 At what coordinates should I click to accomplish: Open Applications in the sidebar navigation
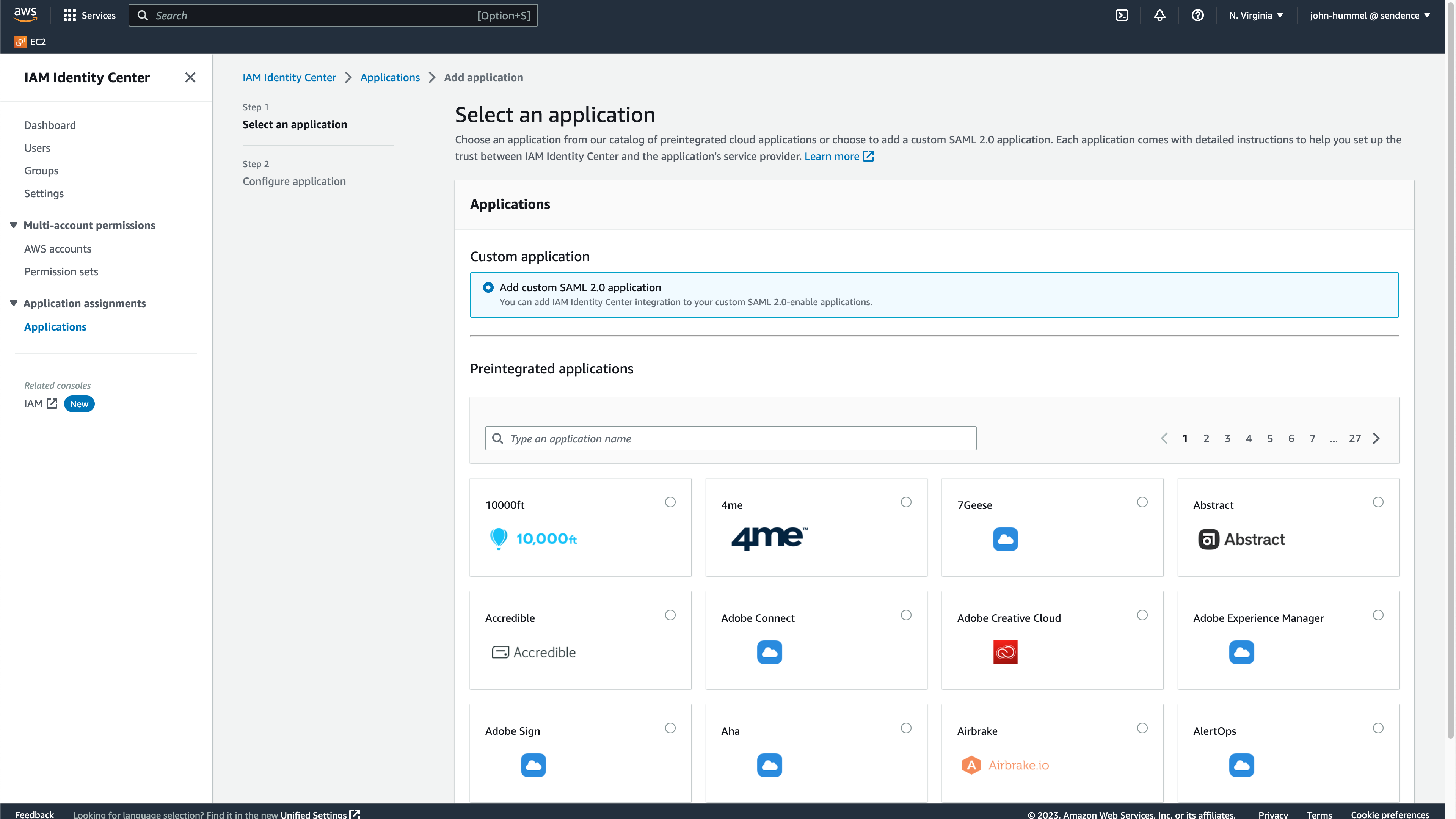(55, 327)
